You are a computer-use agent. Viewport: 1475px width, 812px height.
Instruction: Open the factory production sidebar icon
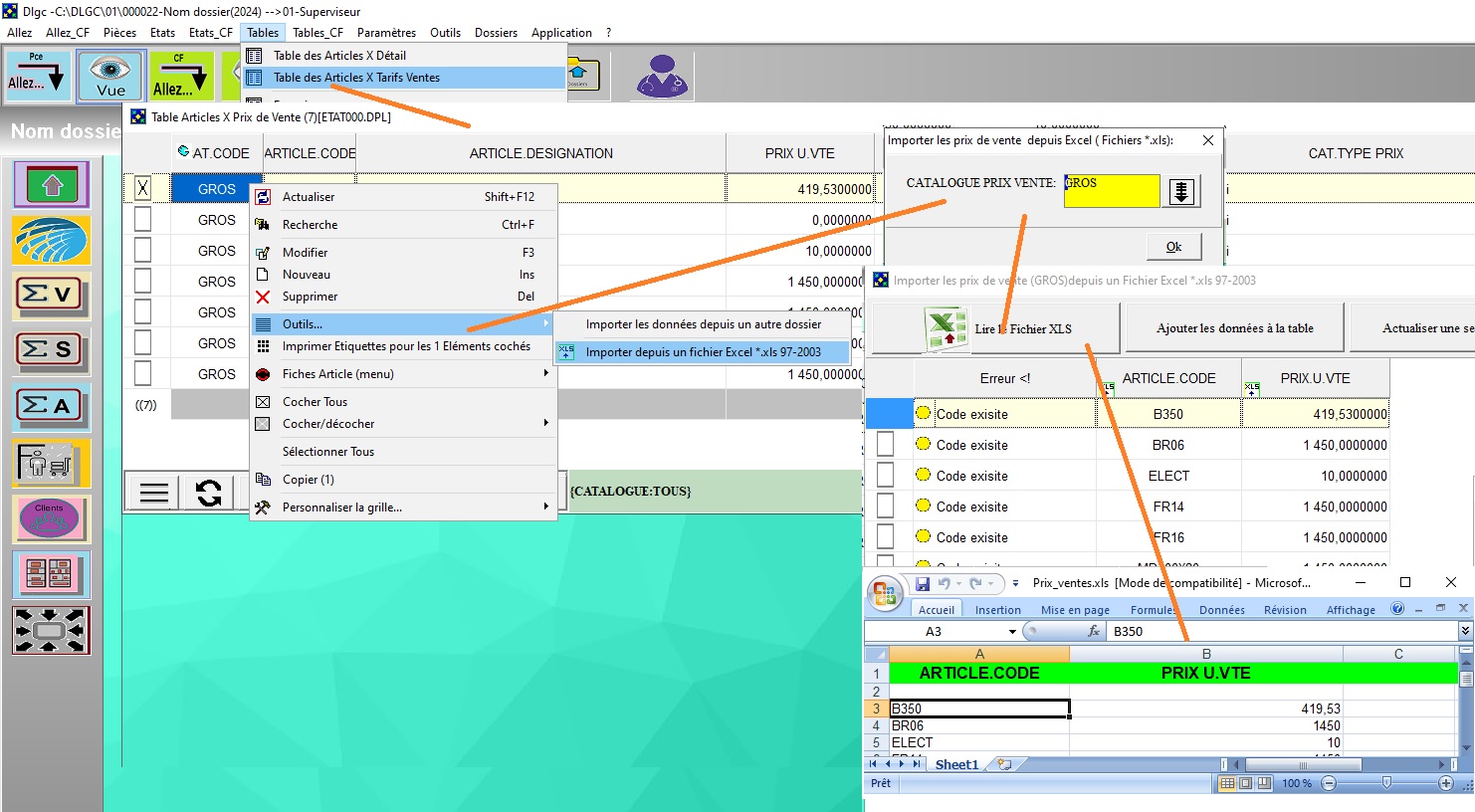click(x=52, y=463)
